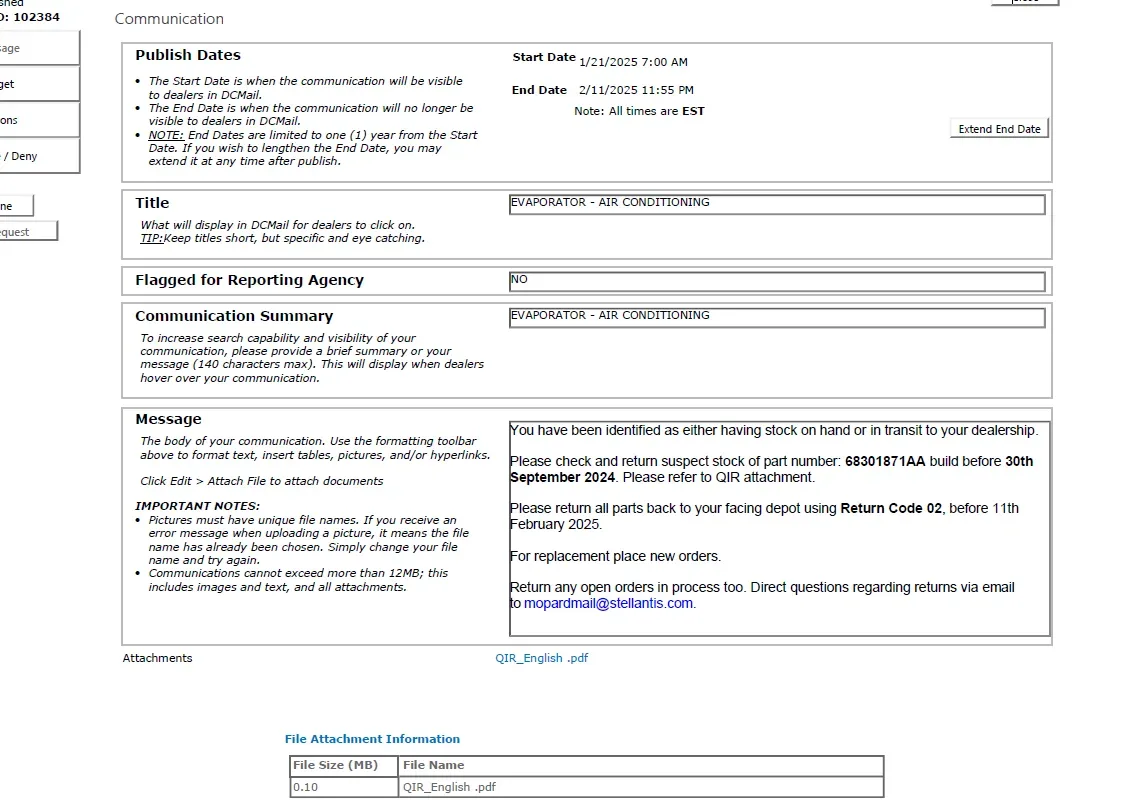Open the QIR_English .pdf attachment link
Screen dimensions: 1123x800
(541, 658)
